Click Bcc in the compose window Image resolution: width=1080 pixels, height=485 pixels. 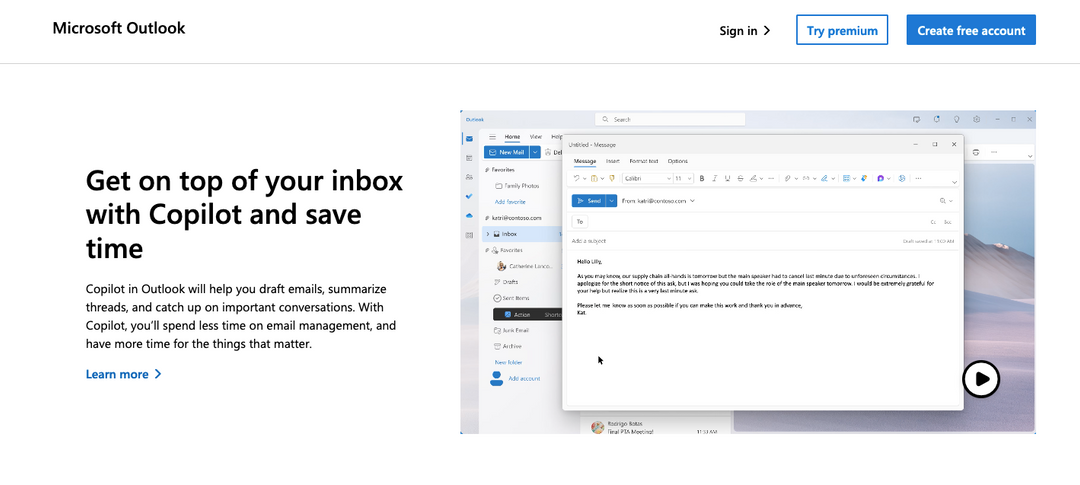pos(948,222)
